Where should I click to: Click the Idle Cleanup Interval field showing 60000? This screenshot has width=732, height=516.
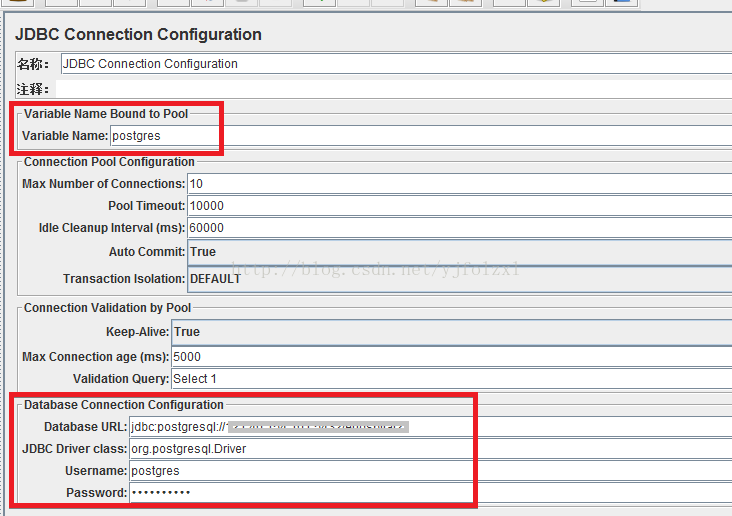click(459, 227)
